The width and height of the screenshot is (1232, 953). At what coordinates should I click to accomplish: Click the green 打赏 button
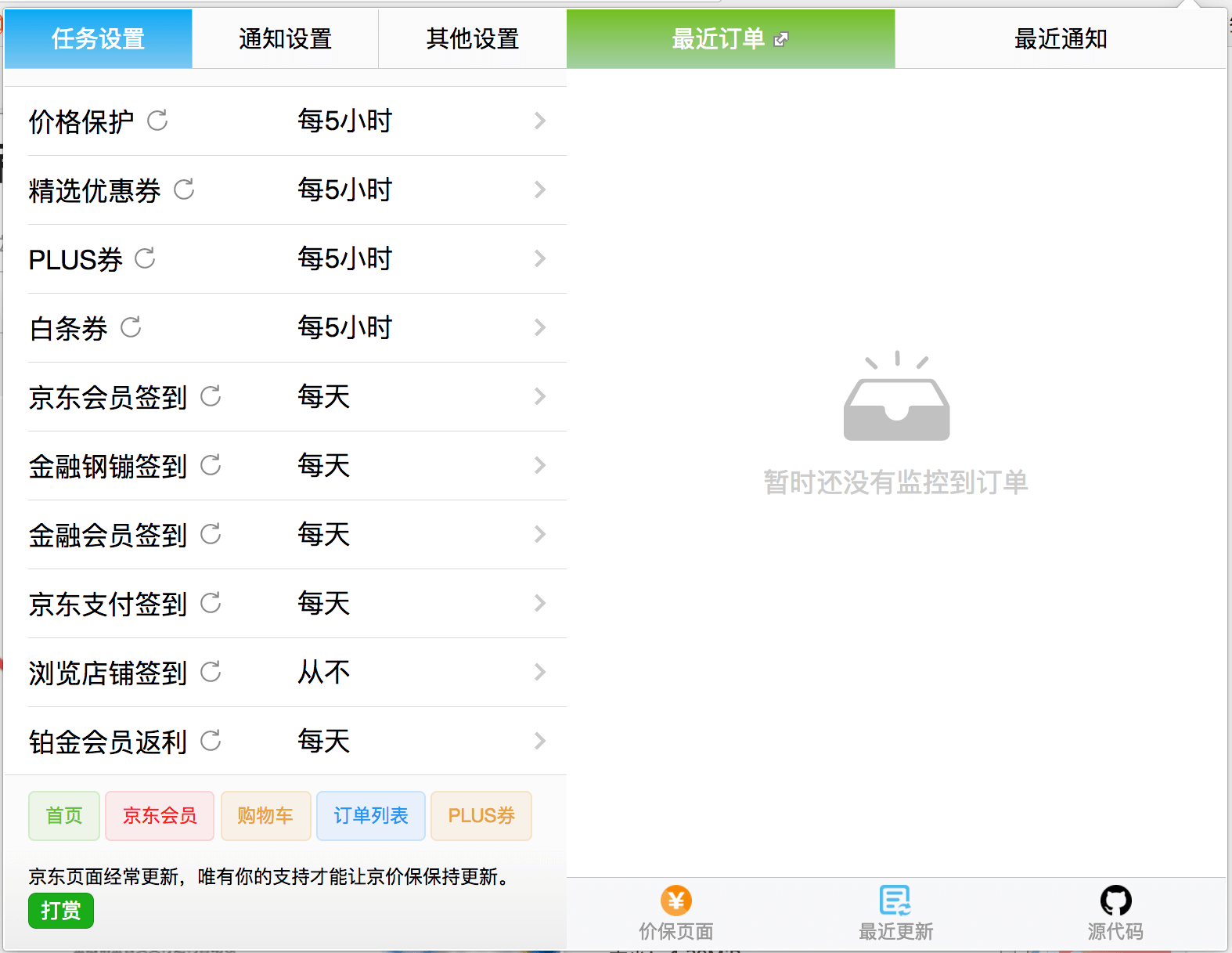61,911
